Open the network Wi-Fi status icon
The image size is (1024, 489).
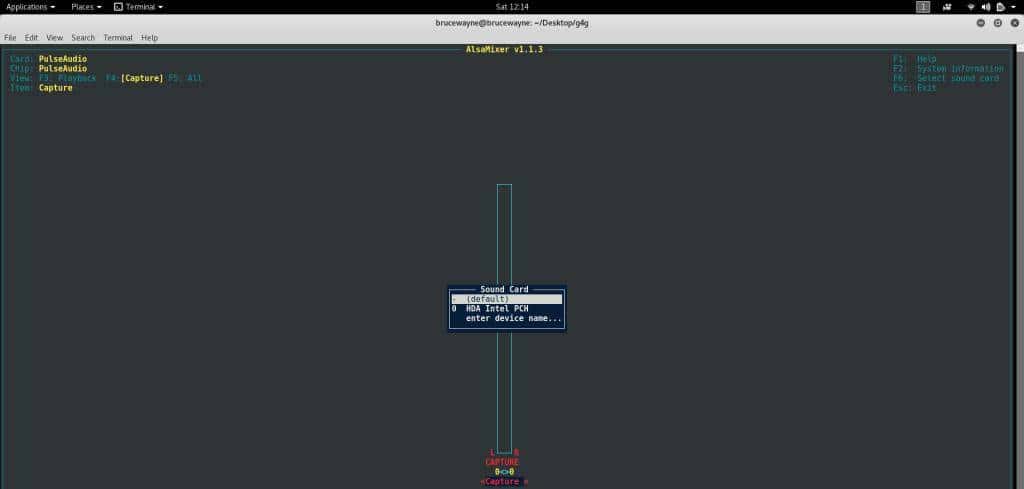(971, 7)
